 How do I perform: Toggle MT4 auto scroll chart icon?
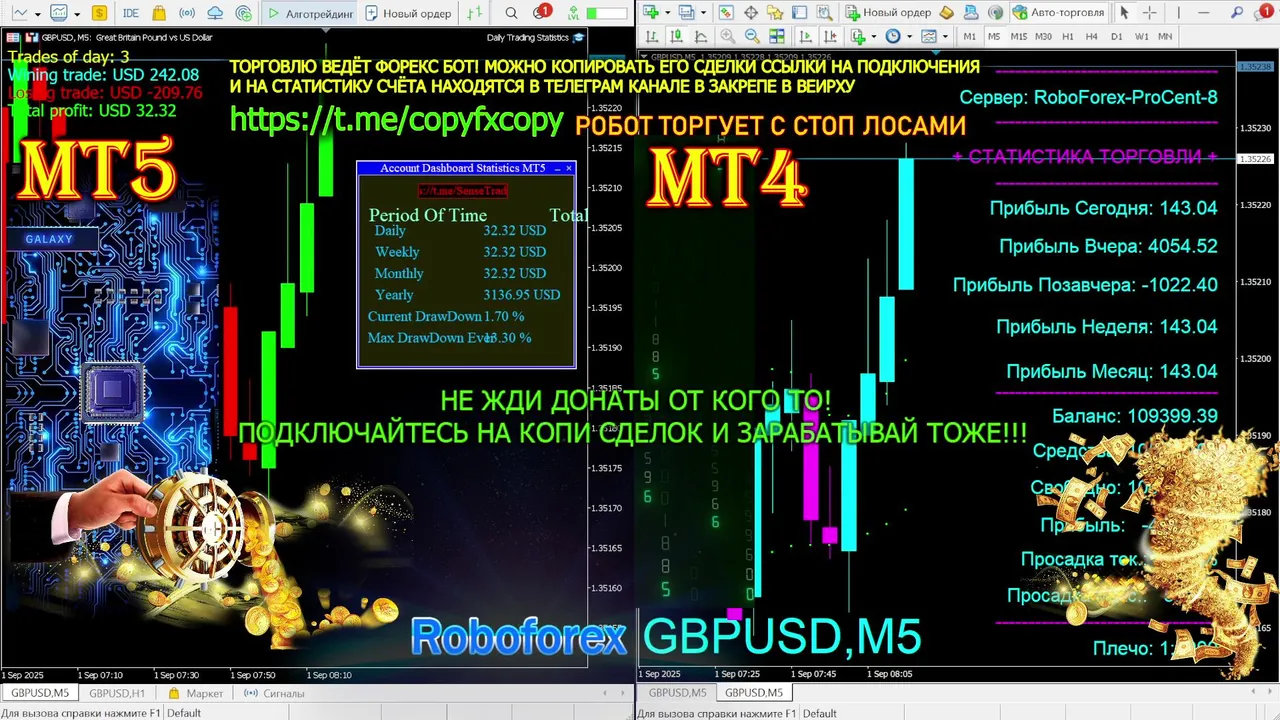[805, 36]
